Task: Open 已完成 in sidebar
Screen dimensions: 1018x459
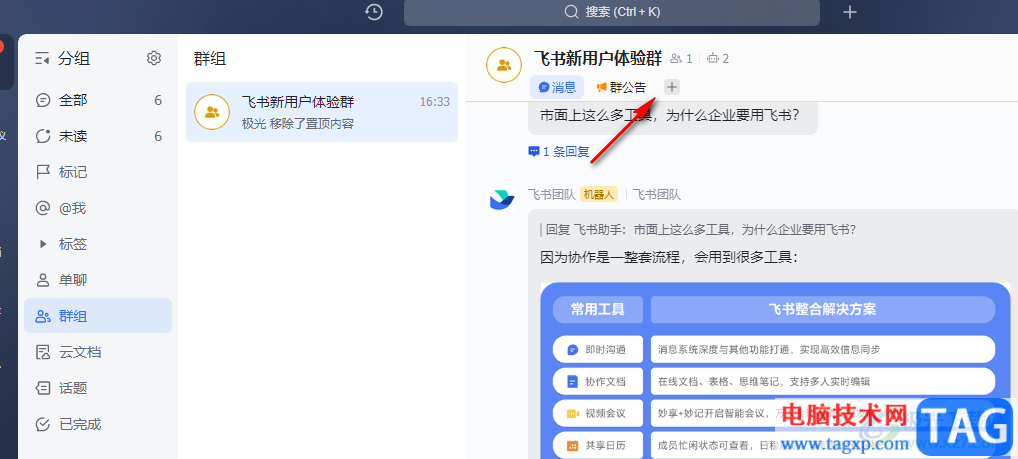Action: [98, 425]
